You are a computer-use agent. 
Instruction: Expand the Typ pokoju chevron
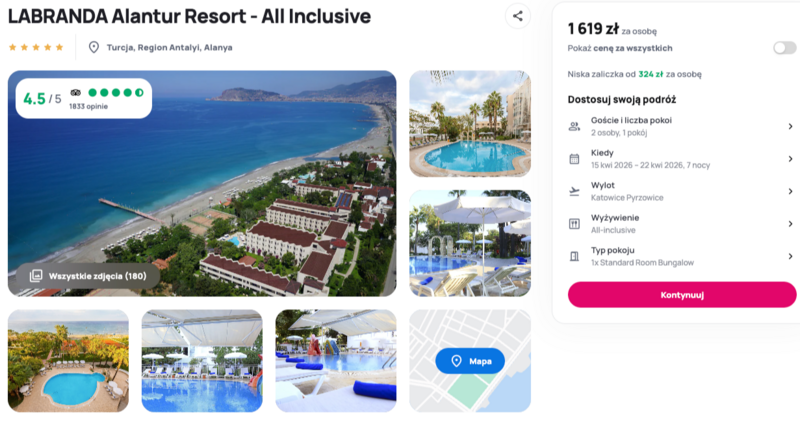790,256
